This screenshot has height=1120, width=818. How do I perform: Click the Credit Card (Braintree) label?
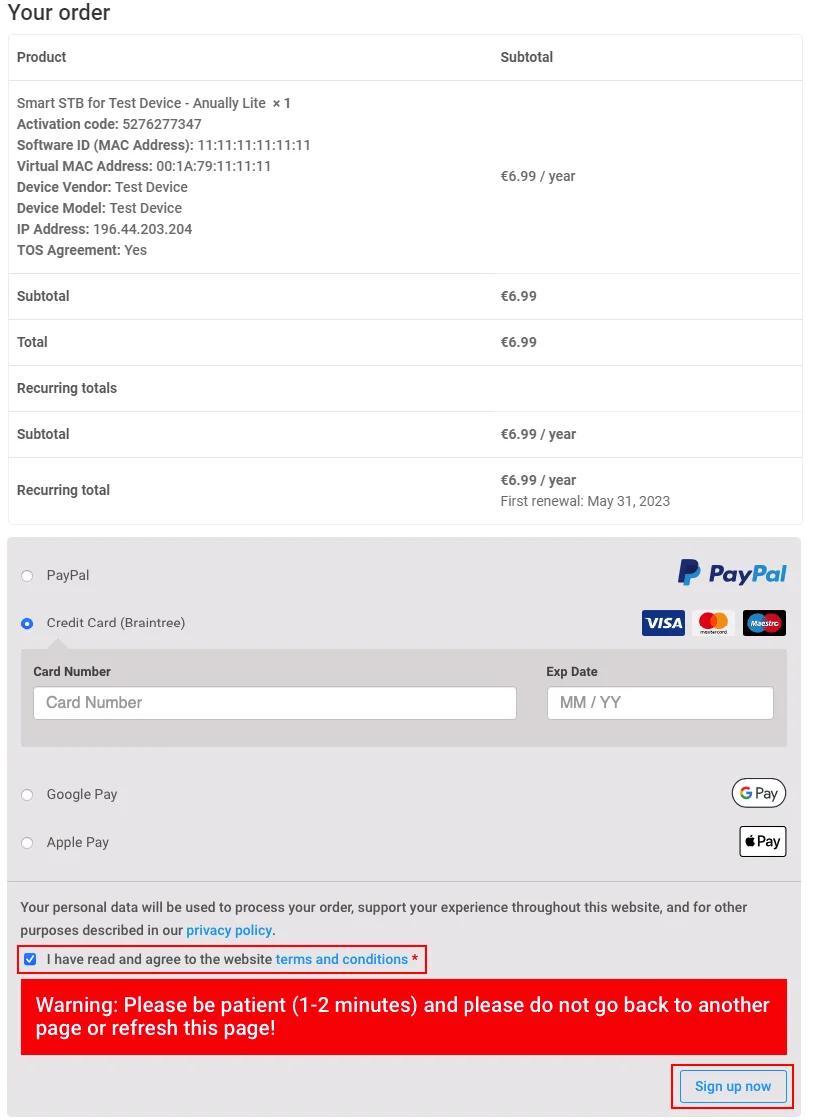[x=116, y=623]
